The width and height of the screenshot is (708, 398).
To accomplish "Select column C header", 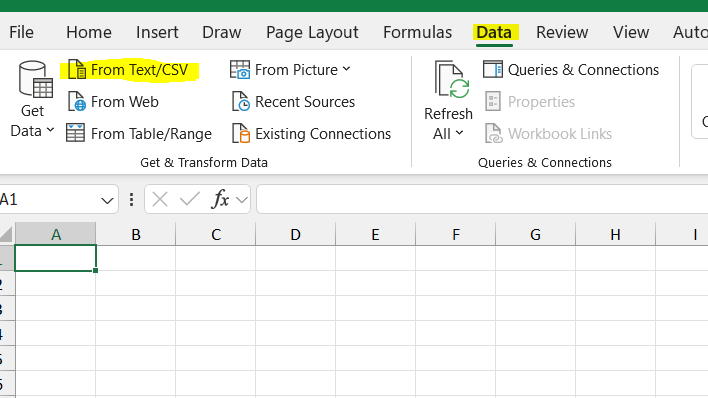I will pyautogui.click(x=215, y=234).
